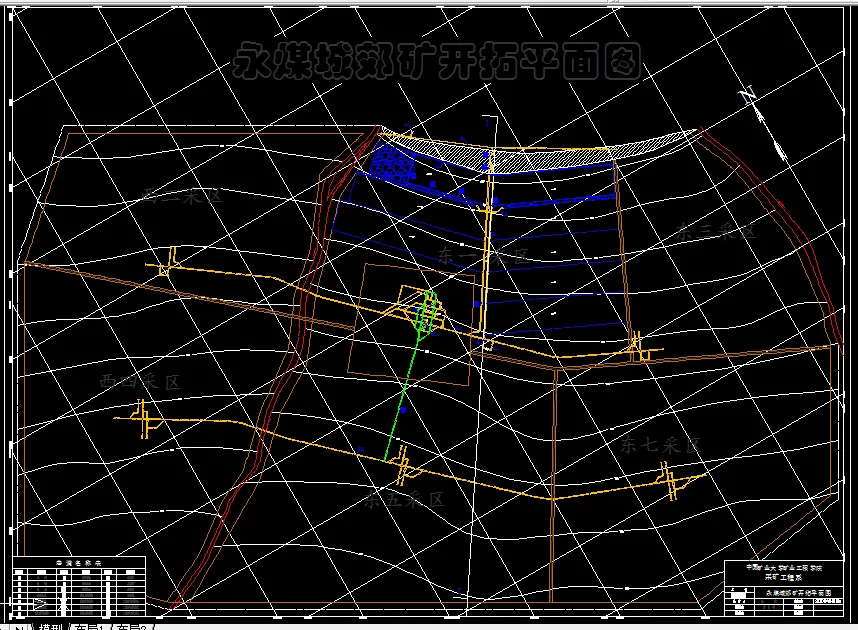
Task: Switch to the 模型 model tab
Action: tap(51, 627)
